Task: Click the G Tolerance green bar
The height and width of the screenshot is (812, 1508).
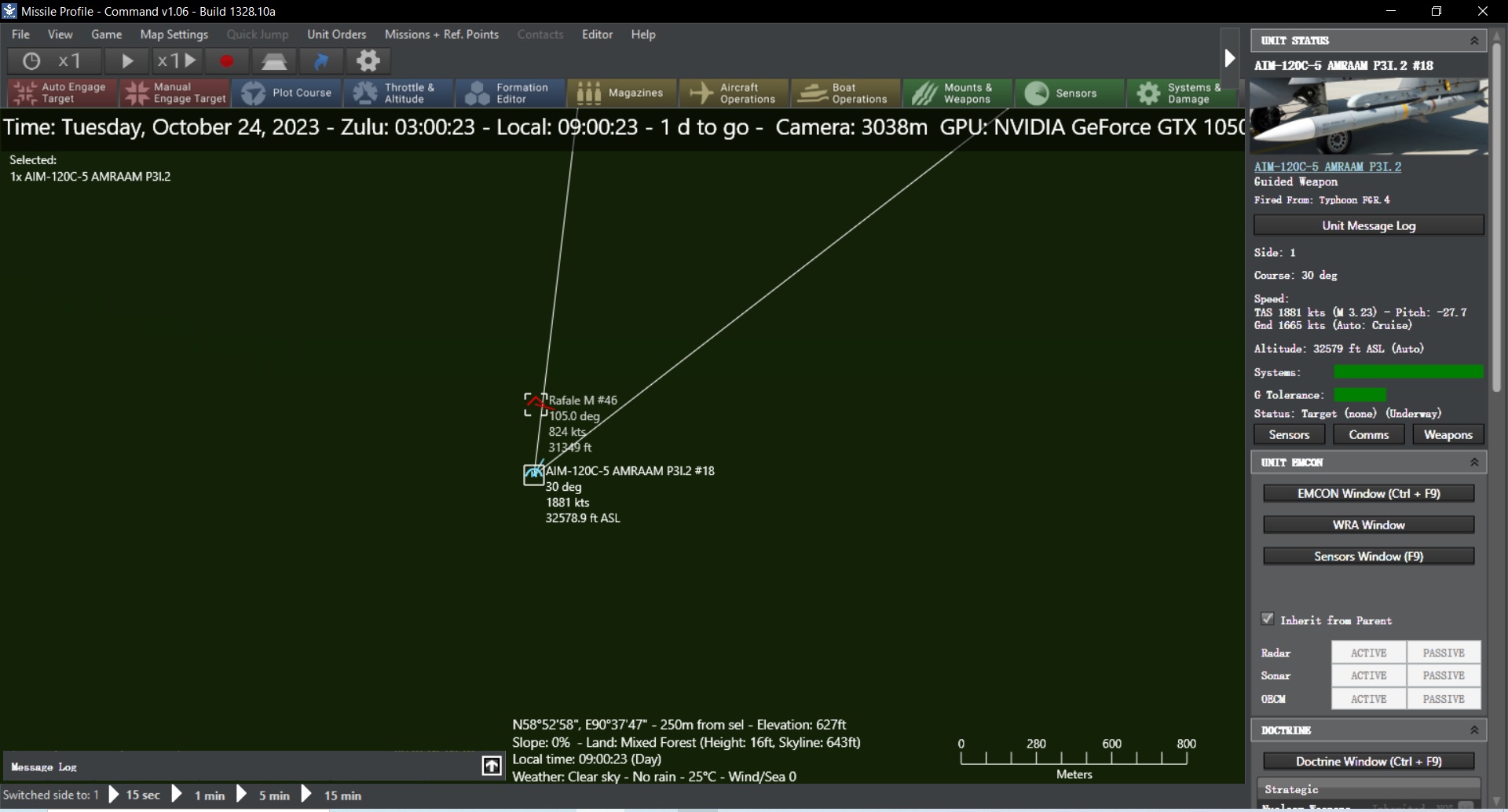Action: (x=1360, y=394)
